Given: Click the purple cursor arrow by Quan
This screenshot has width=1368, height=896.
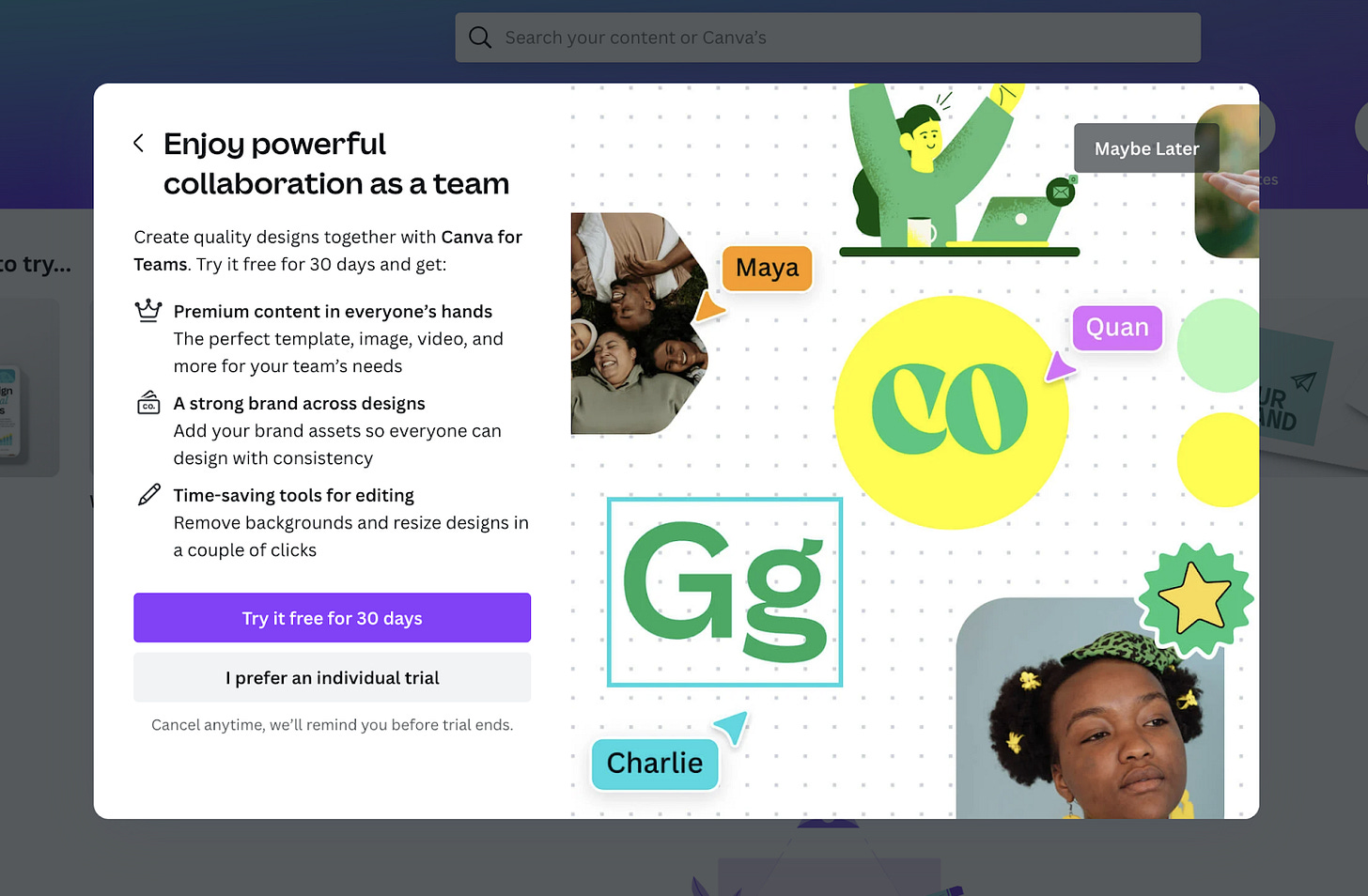Looking at the screenshot, I should tap(1059, 366).
